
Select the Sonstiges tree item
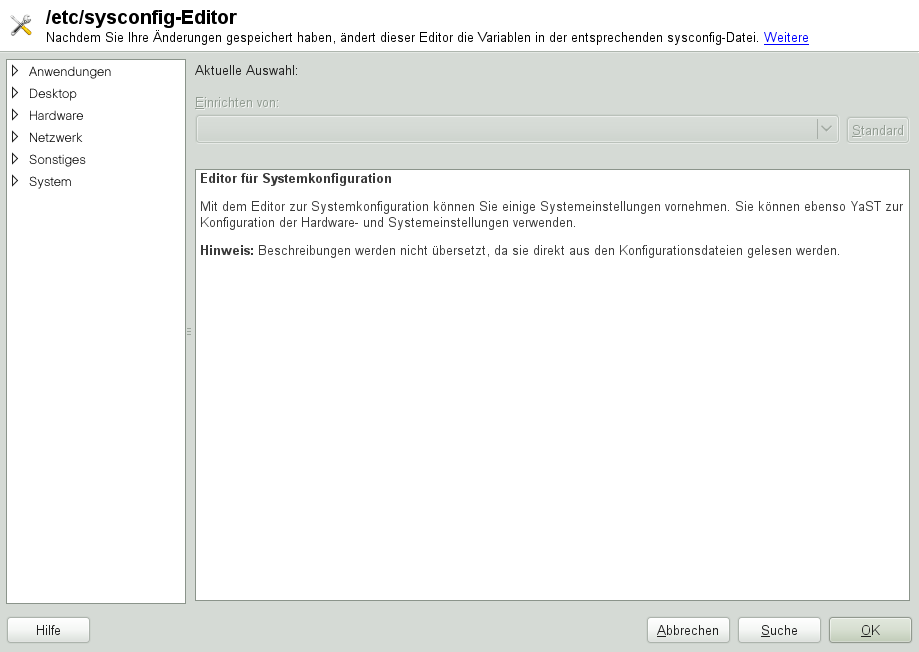56,159
